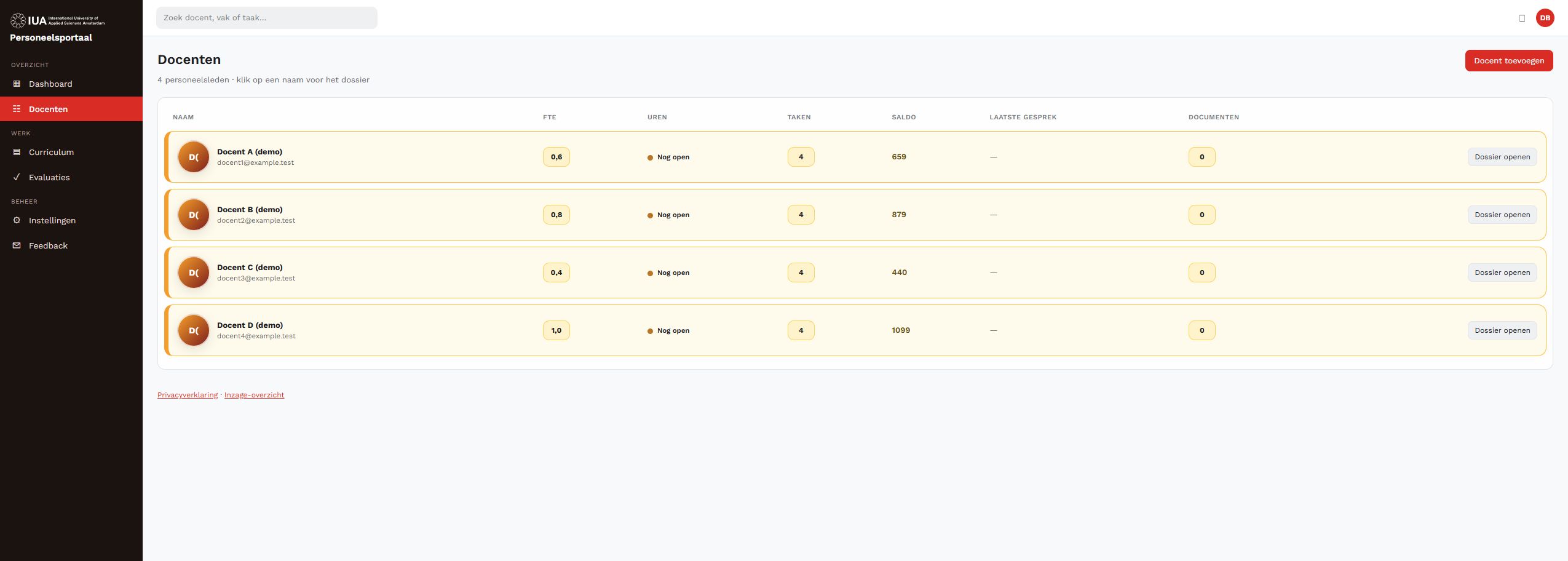The height and width of the screenshot is (561, 1568).
Task: Click the DB user avatar
Action: point(1545,18)
